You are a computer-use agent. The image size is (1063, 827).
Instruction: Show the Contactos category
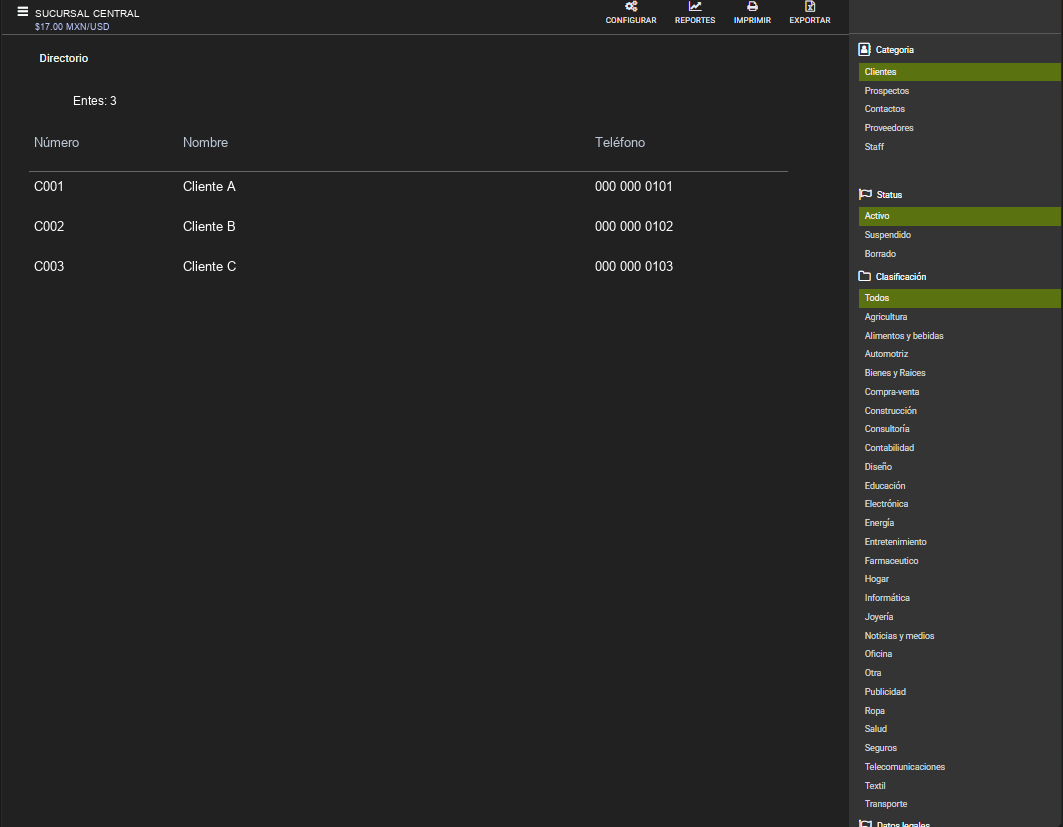(x=885, y=109)
